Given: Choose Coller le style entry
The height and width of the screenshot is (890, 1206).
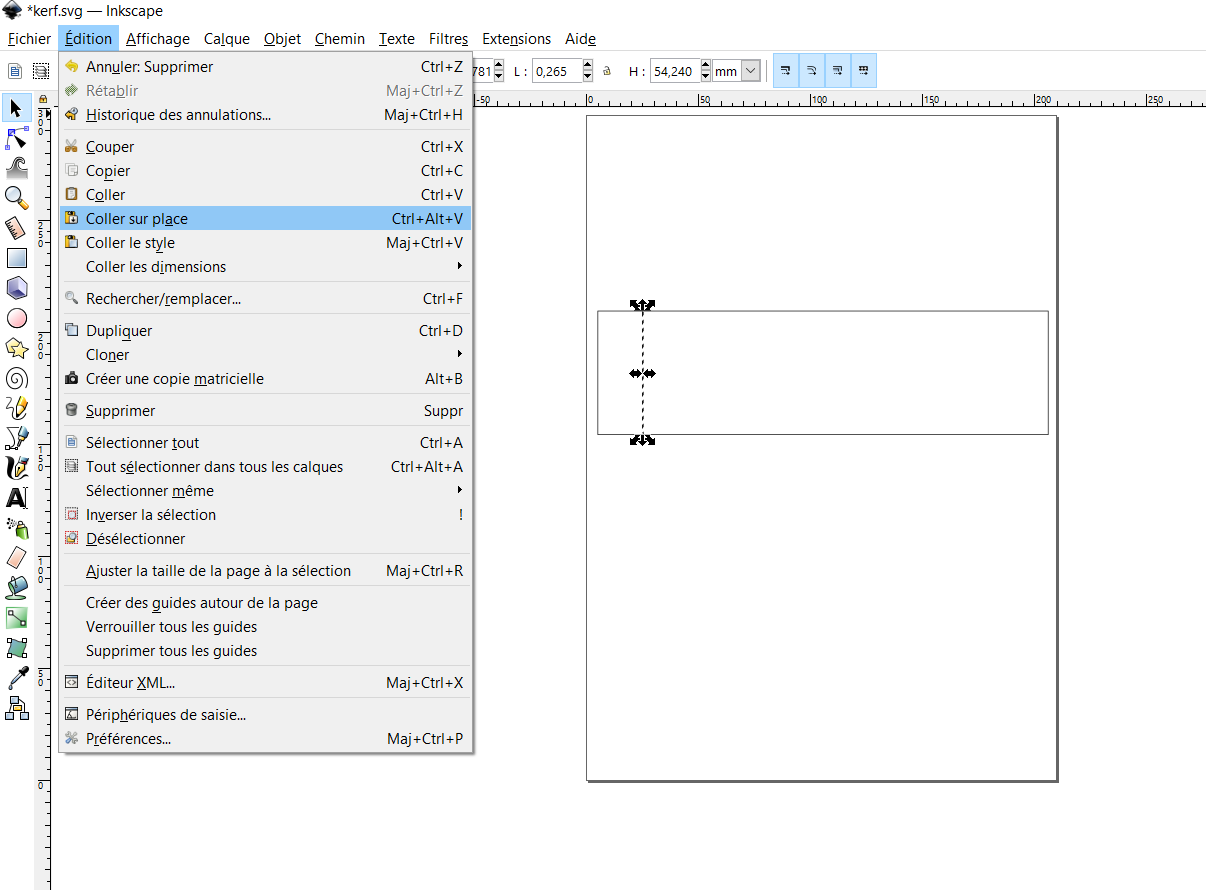Looking at the screenshot, I should 265,243.
